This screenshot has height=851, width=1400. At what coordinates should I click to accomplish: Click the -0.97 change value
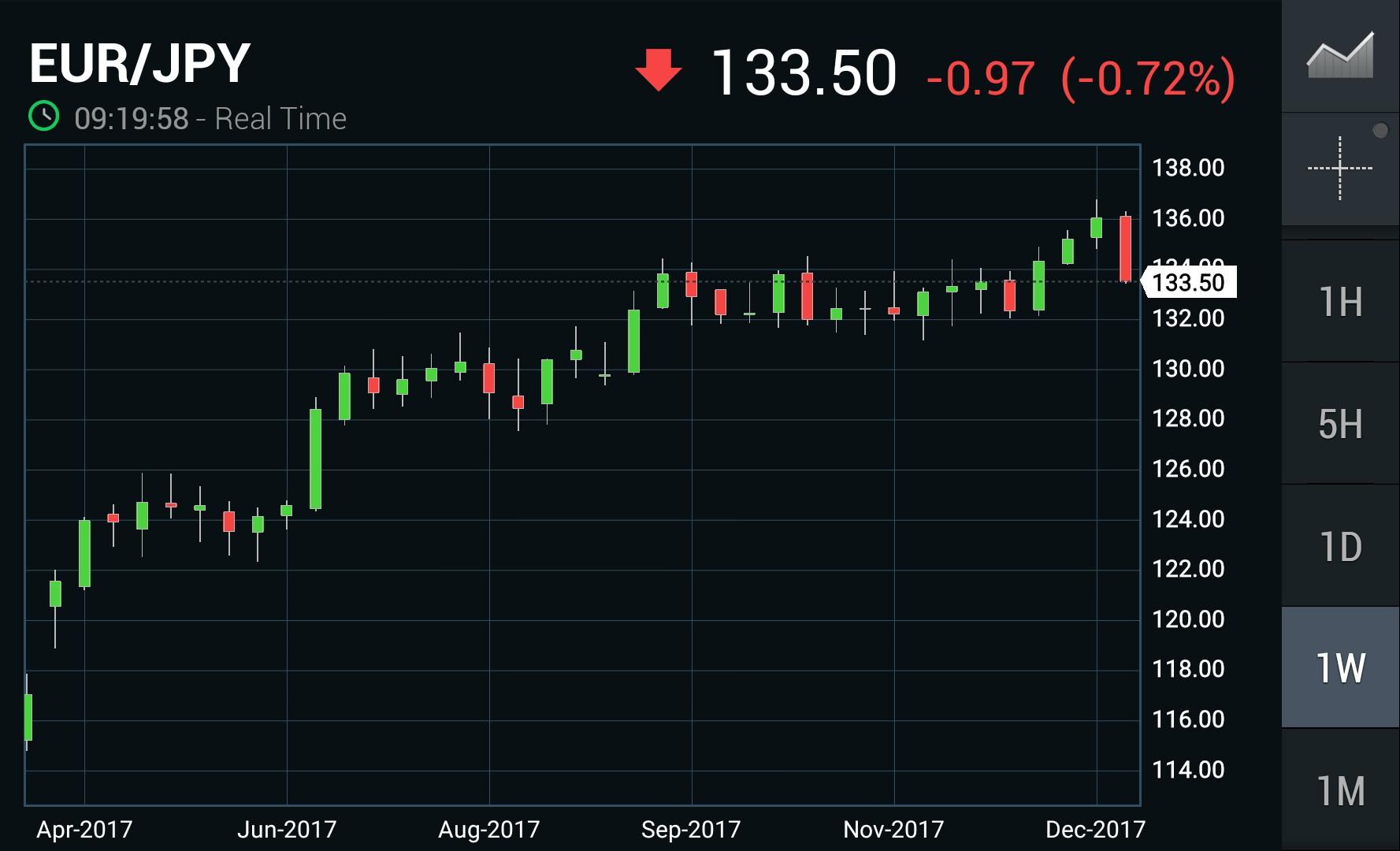[981, 79]
